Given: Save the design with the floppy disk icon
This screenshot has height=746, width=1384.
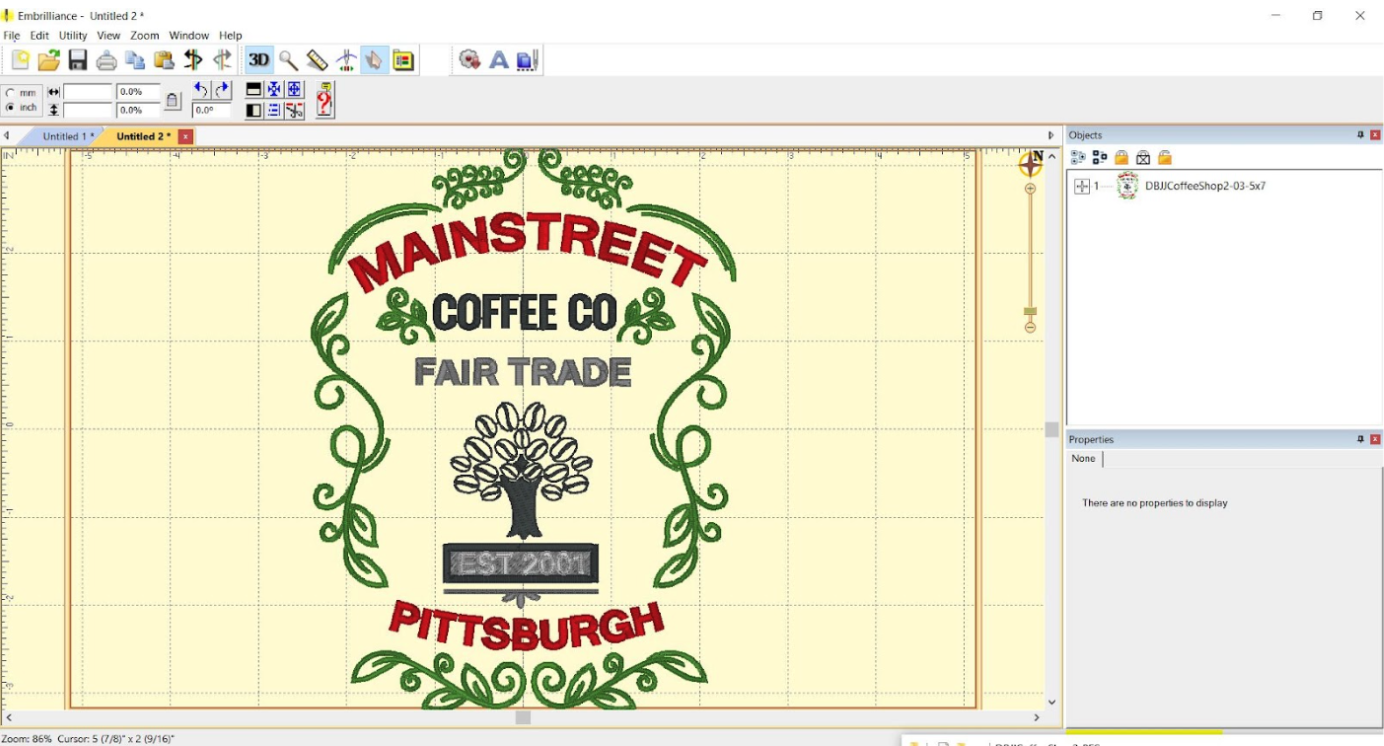Looking at the screenshot, I should 77,61.
